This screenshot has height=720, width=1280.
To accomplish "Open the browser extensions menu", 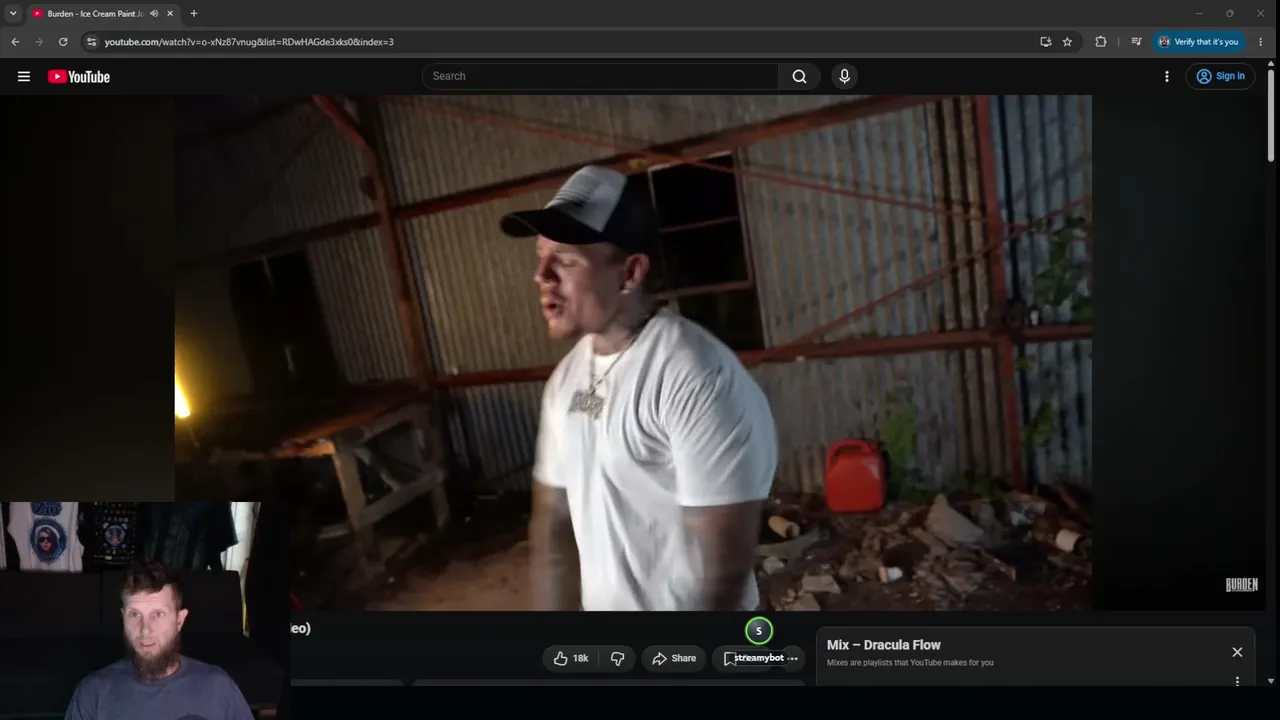I will pyautogui.click(x=1101, y=42).
